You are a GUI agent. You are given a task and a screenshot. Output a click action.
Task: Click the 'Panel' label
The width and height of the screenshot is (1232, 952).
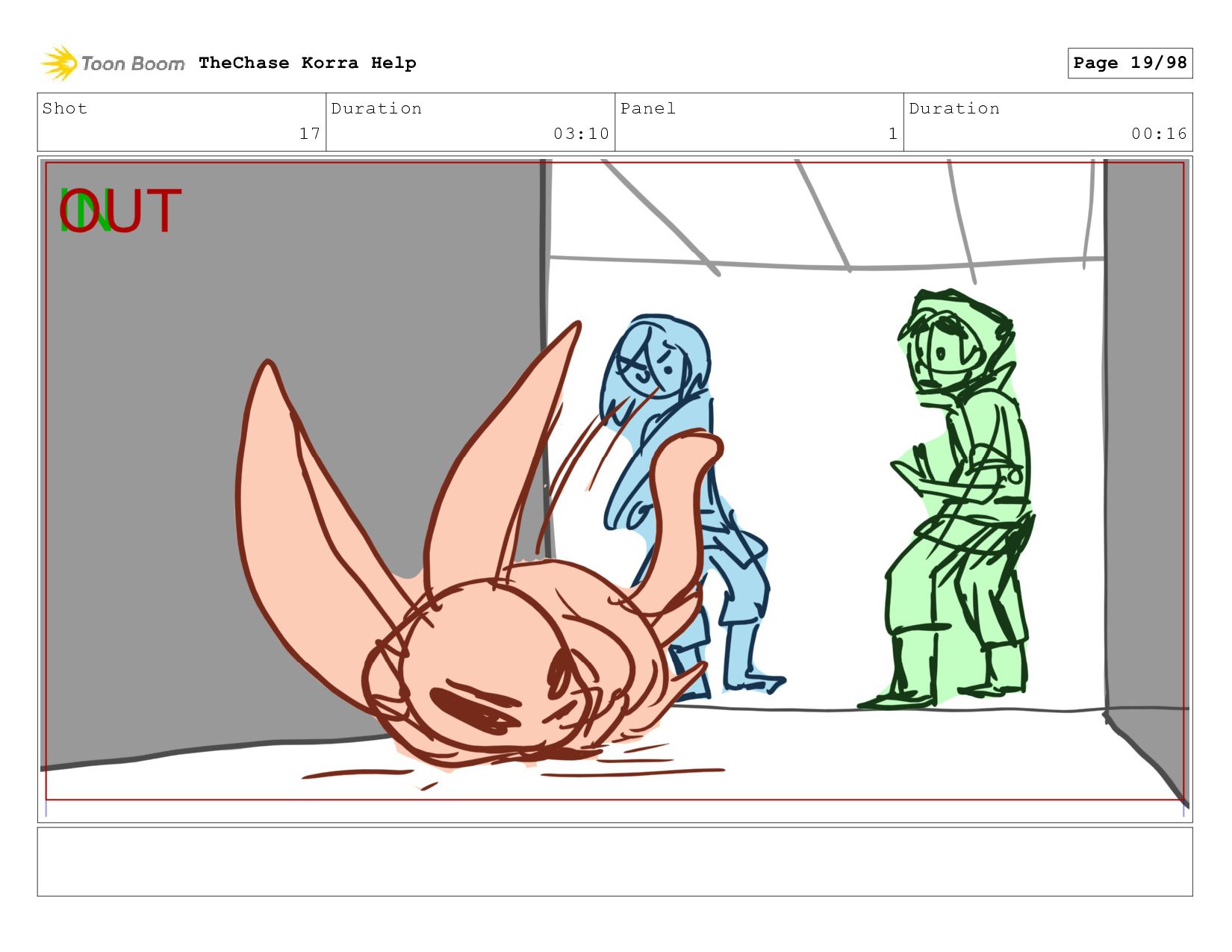point(648,108)
